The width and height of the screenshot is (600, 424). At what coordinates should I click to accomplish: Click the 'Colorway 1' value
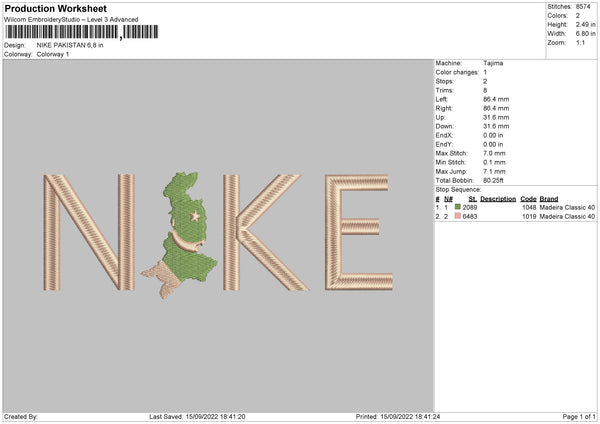53,54
